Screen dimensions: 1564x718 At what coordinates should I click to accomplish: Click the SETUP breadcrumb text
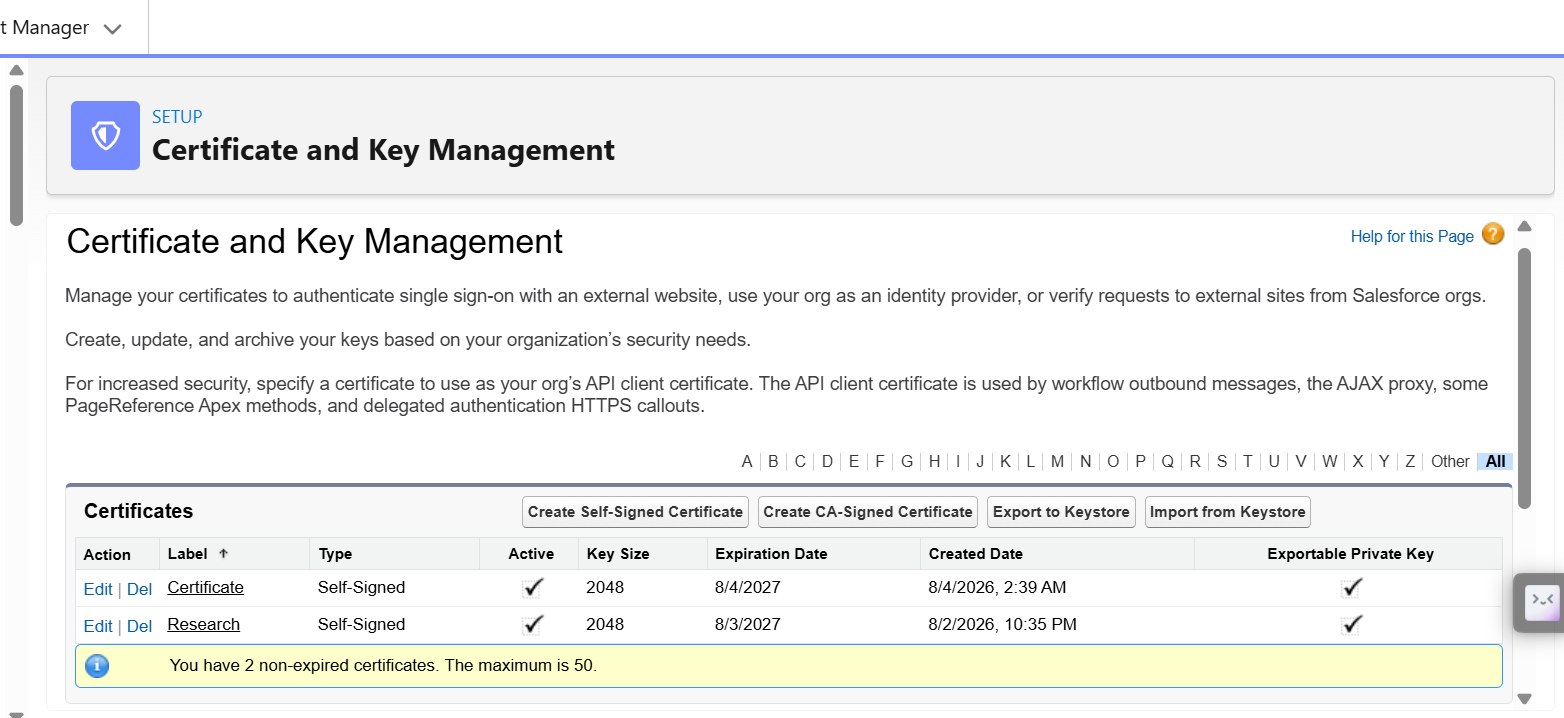click(177, 116)
